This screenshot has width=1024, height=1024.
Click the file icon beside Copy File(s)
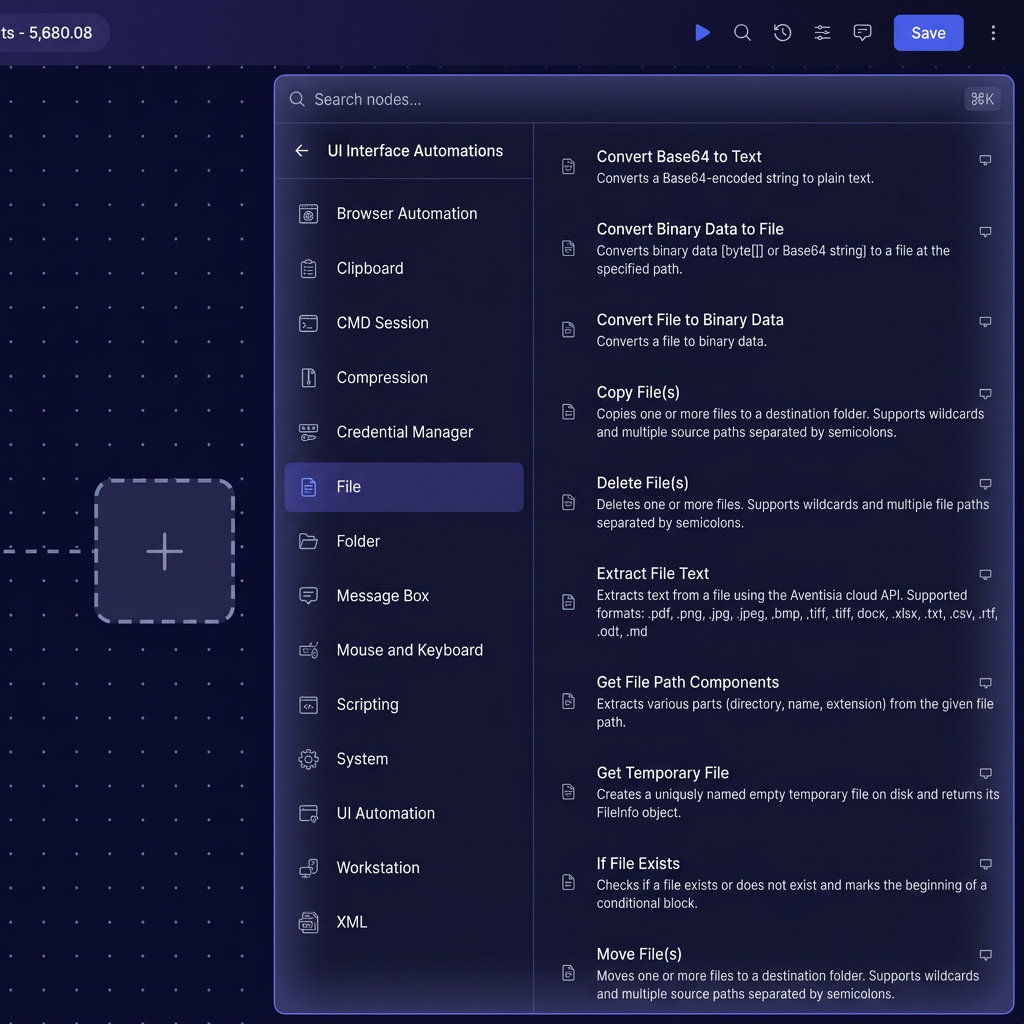pyautogui.click(x=568, y=411)
